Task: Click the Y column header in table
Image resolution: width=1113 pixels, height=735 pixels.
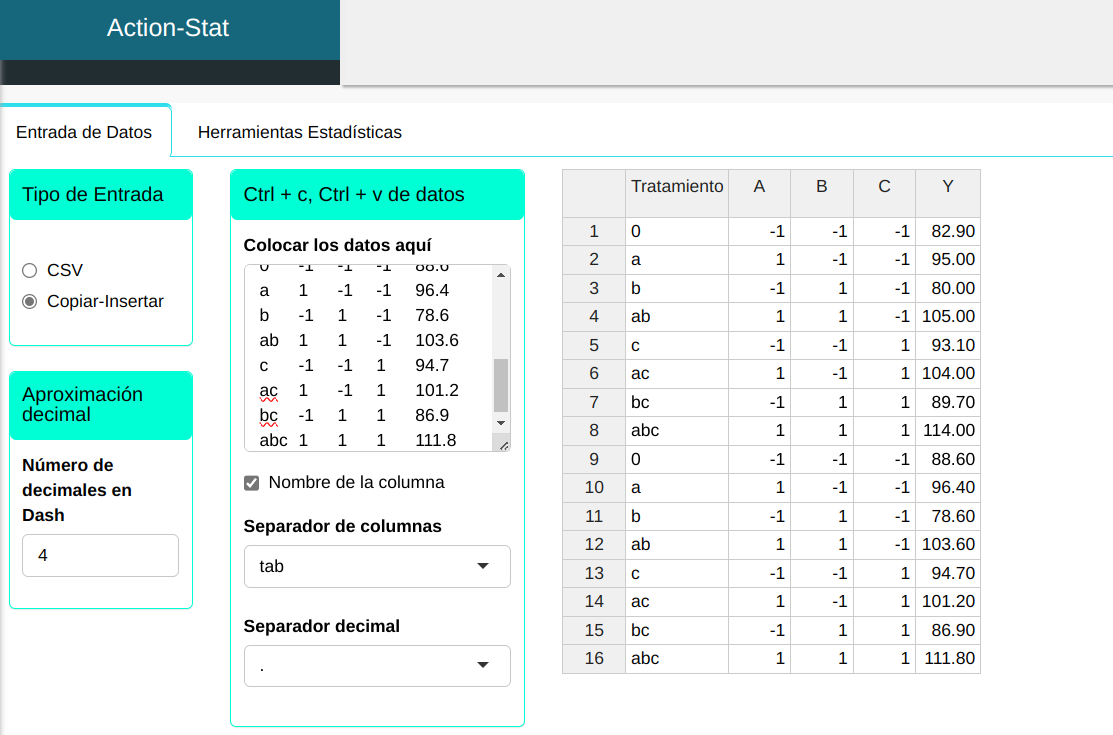Action: point(947,186)
